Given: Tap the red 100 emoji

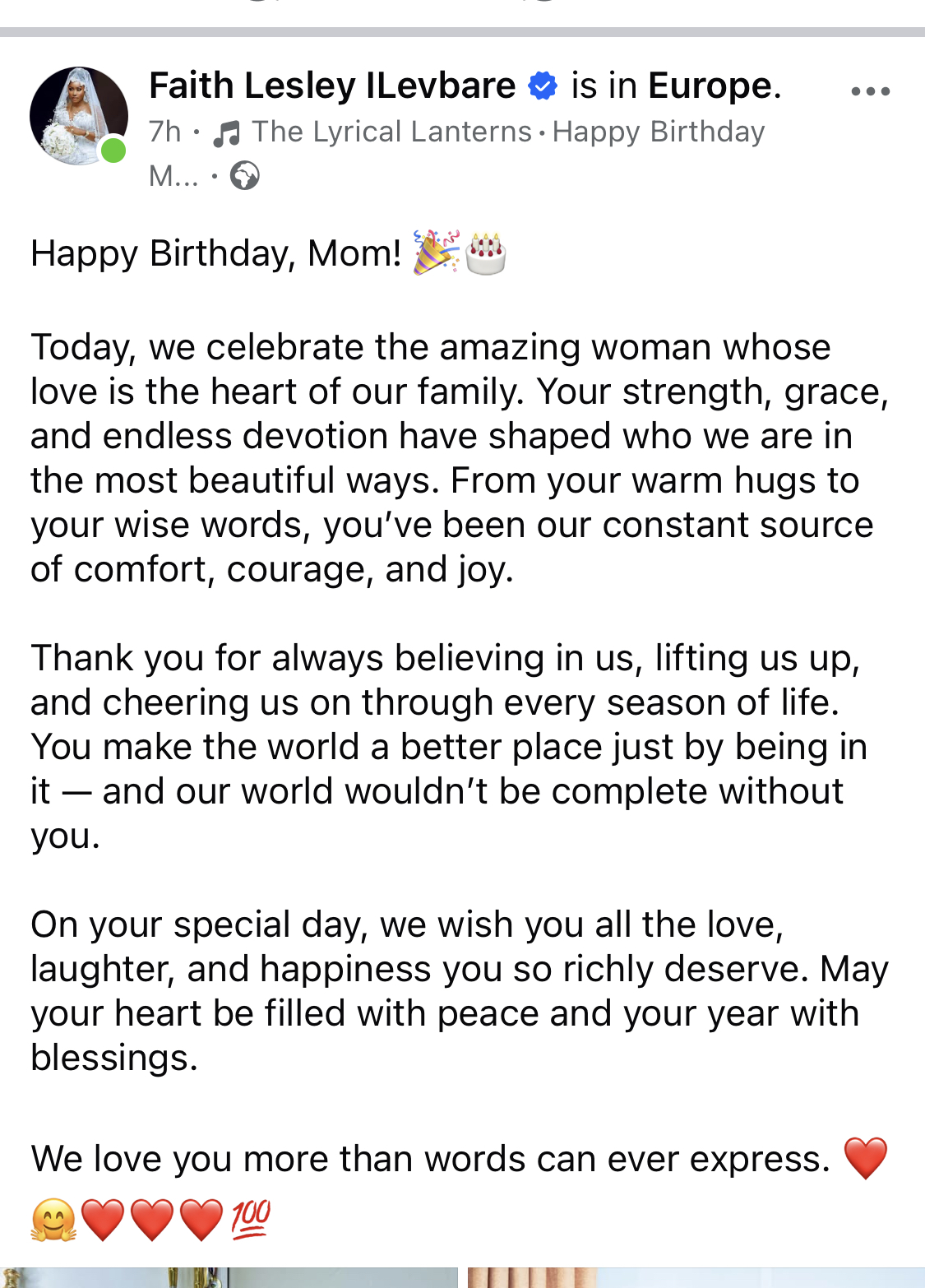Looking at the screenshot, I should tap(251, 1218).
